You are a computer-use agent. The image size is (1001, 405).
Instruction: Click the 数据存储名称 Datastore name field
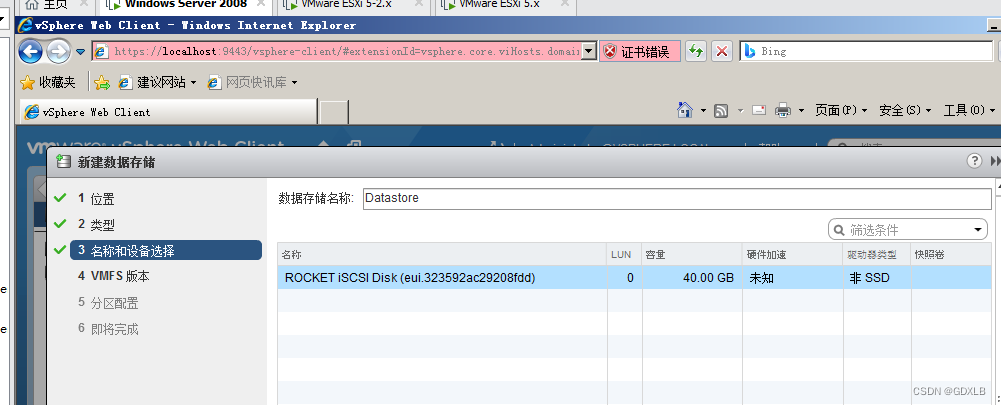677,198
